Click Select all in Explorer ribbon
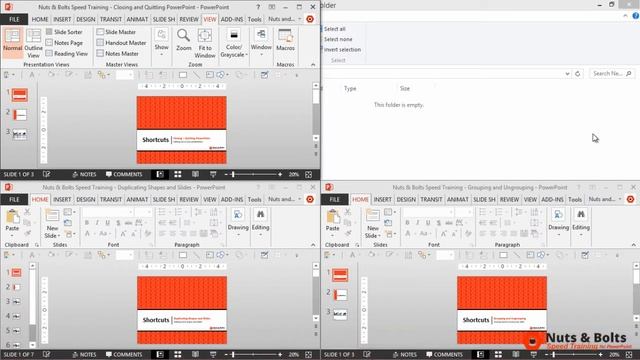 click(x=334, y=29)
